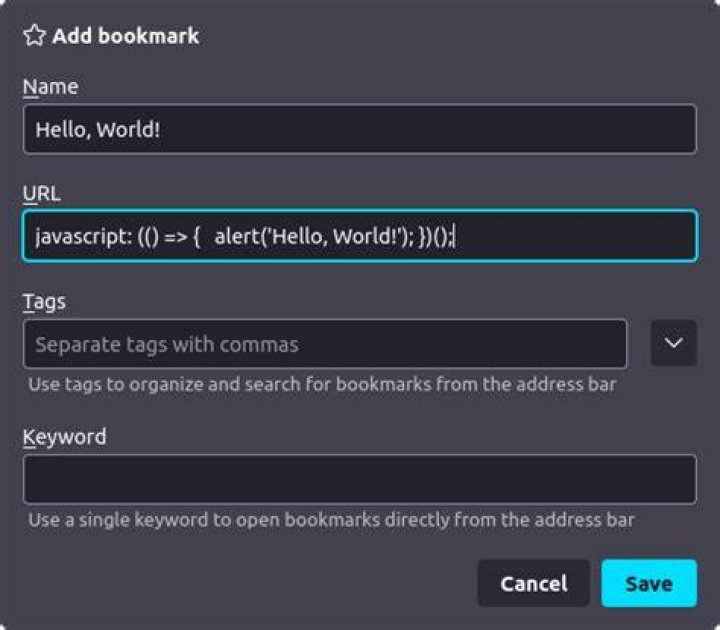Click into the Name field containing Hello, World!

(x=360, y=129)
